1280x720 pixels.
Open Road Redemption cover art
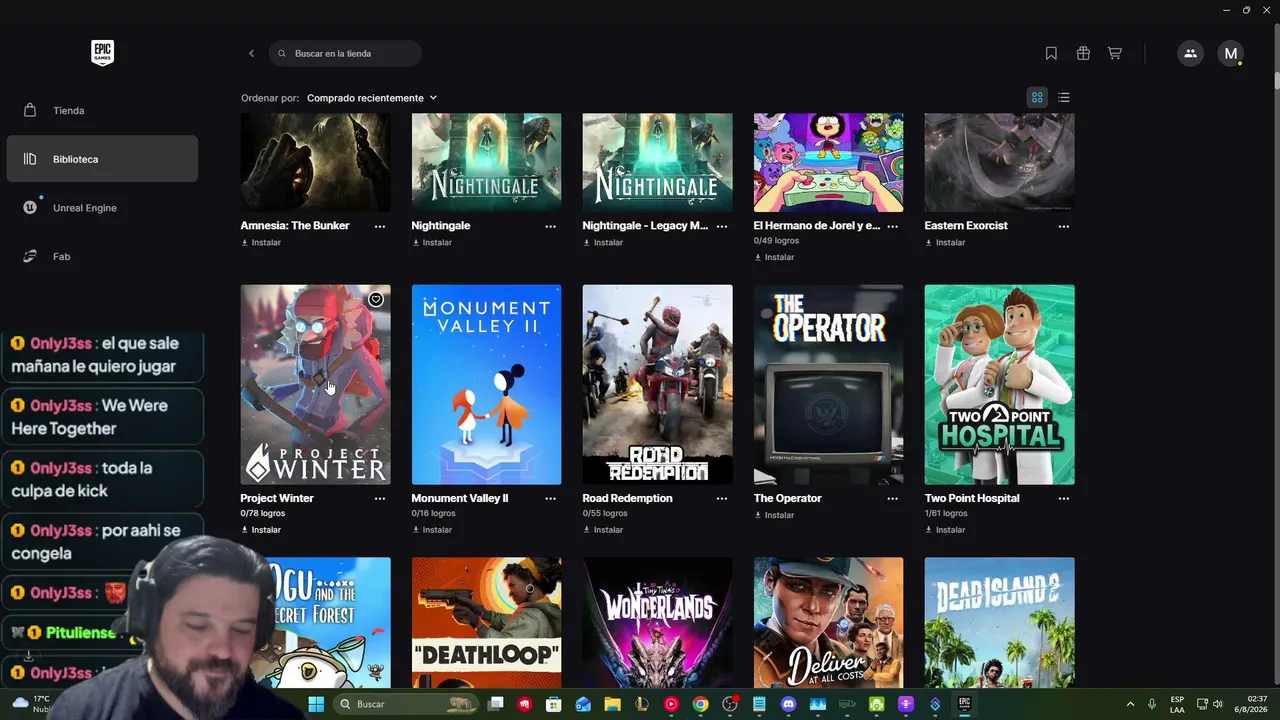[657, 385]
